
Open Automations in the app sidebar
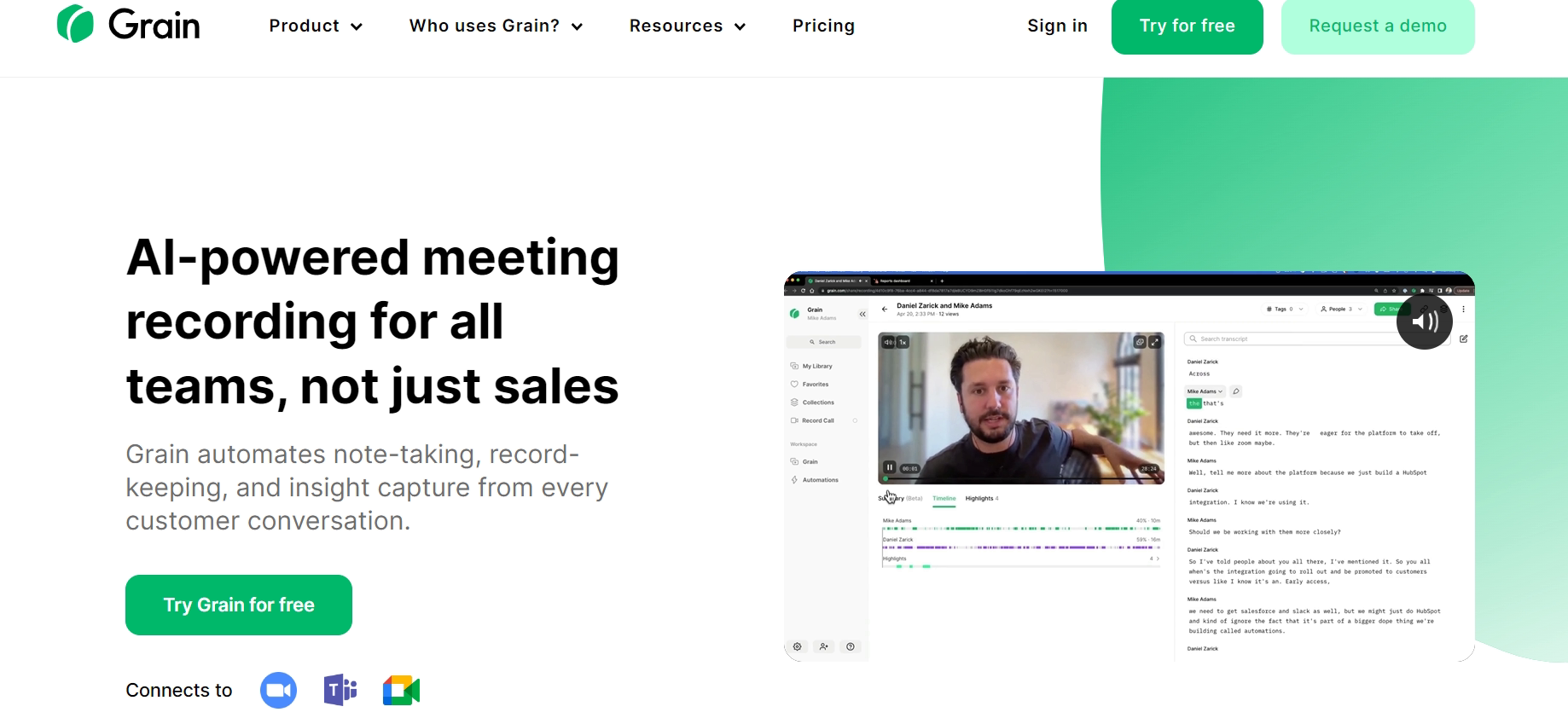tap(815, 480)
